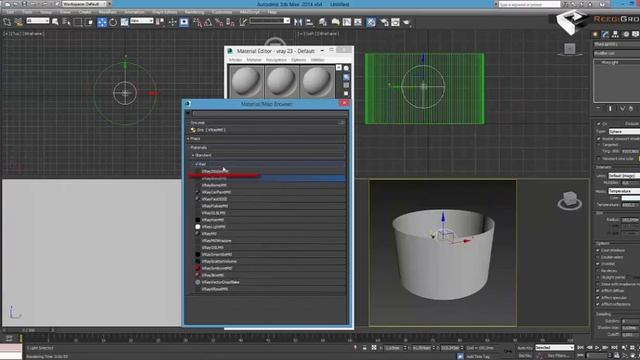Click the light Color swatch
This screenshot has width=640, height=360.
coord(631,198)
